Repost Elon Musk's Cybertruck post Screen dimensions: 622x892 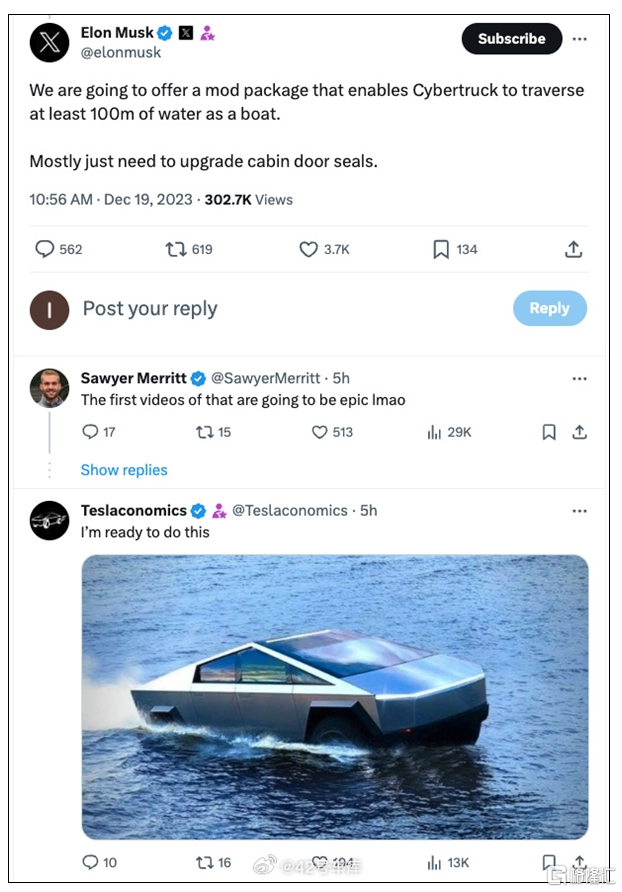[x=177, y=249]
